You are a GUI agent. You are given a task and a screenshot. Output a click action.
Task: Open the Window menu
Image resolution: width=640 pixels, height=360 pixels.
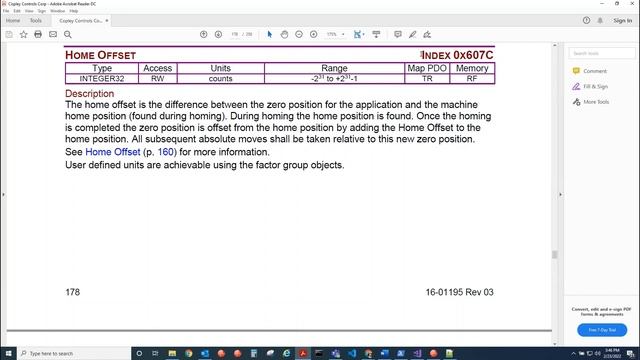point(58,11)
